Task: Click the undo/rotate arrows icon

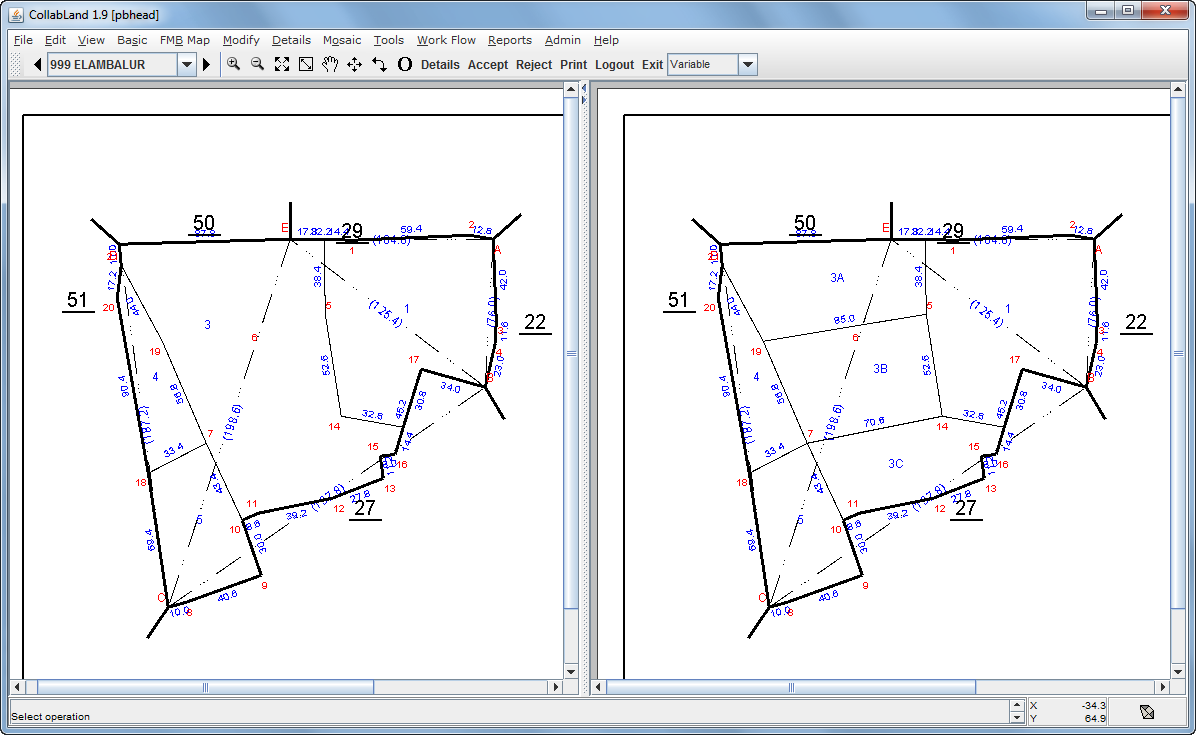Action: click(x=379, y=64)
